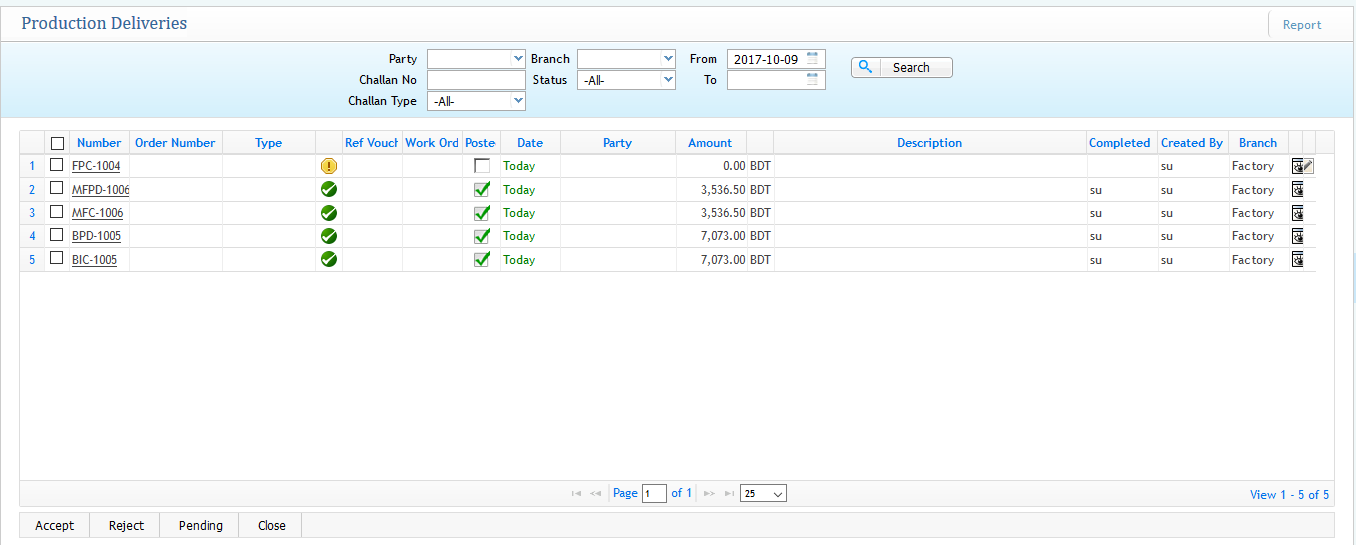1356x545 pixels.
Task: Toggle the Posted checkbox of MFPD-1006
Action: point(482,189)
